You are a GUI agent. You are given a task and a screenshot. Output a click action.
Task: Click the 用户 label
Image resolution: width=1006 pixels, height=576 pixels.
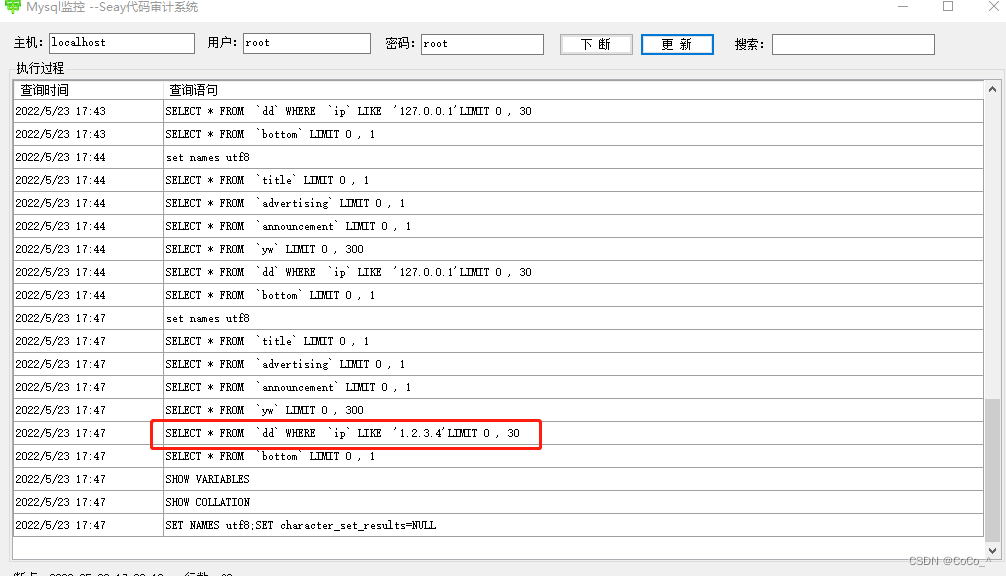point(222,42)
